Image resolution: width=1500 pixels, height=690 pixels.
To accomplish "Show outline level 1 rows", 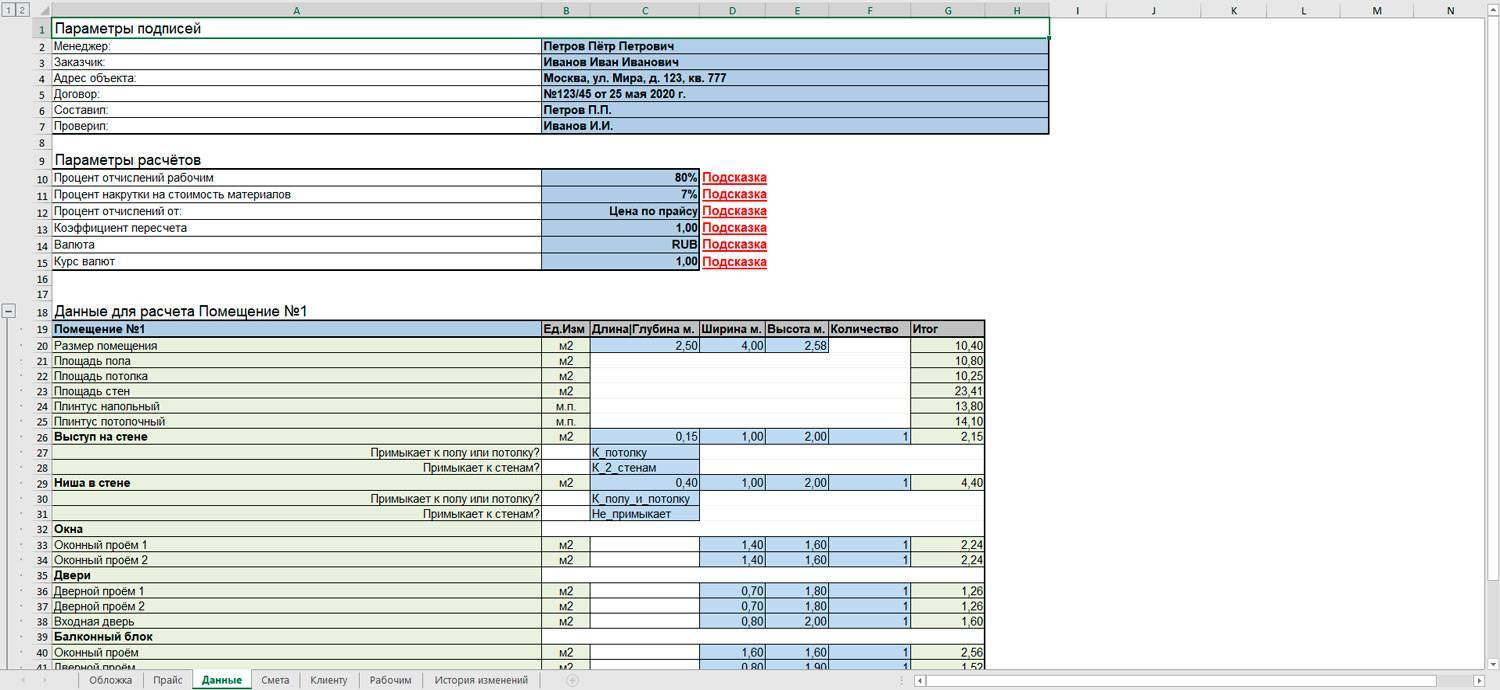I will pyautogui.click(x=8, y=10).
